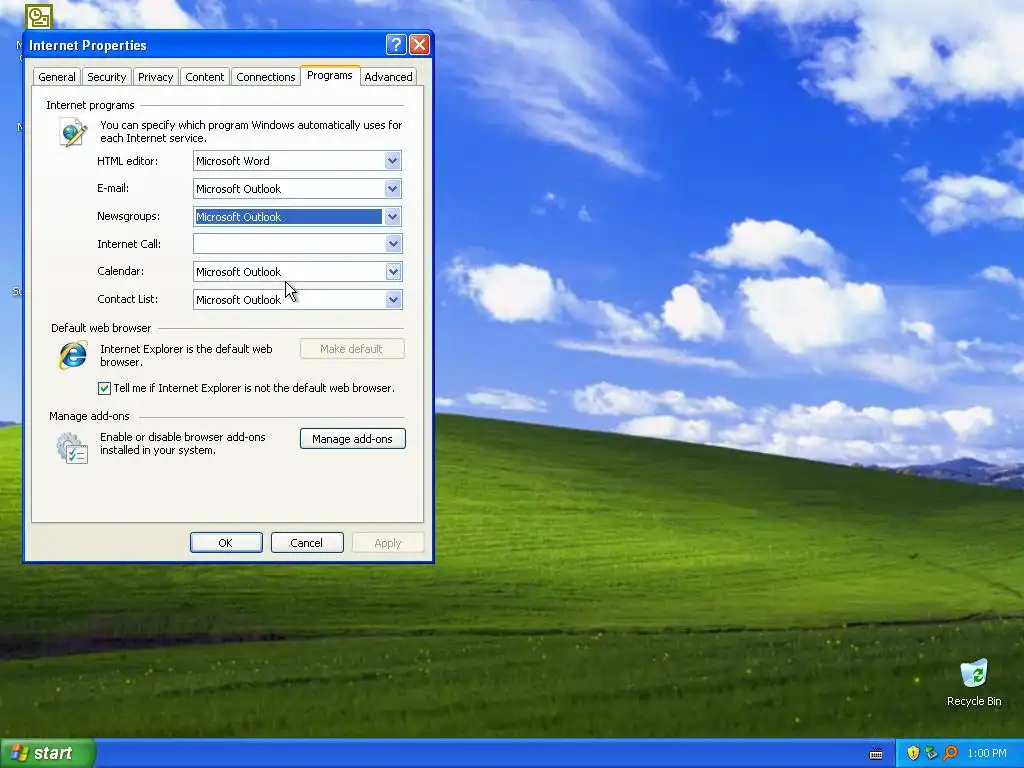Click the 'Calendar:' label
The width and height of the screenshot is (1024, 768).
click(x=120, y=271)
